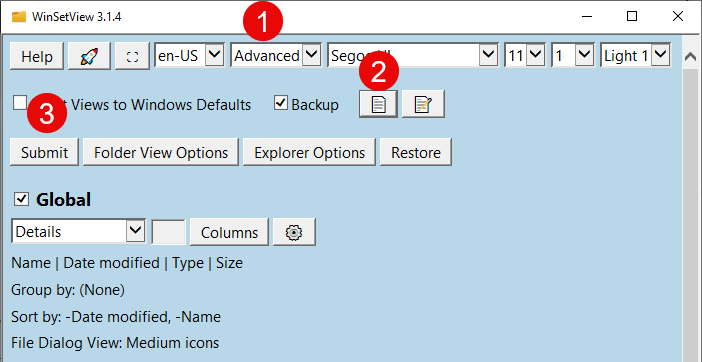702x362 pixels.
Task: Click the Help button
Action: click(x=37, y=56)
